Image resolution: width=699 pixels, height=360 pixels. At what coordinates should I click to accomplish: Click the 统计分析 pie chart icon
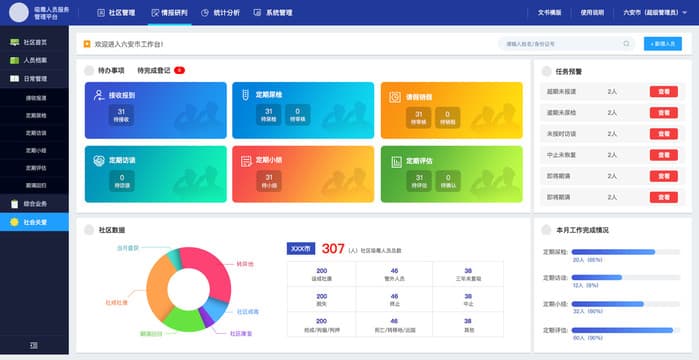[205, 13]
